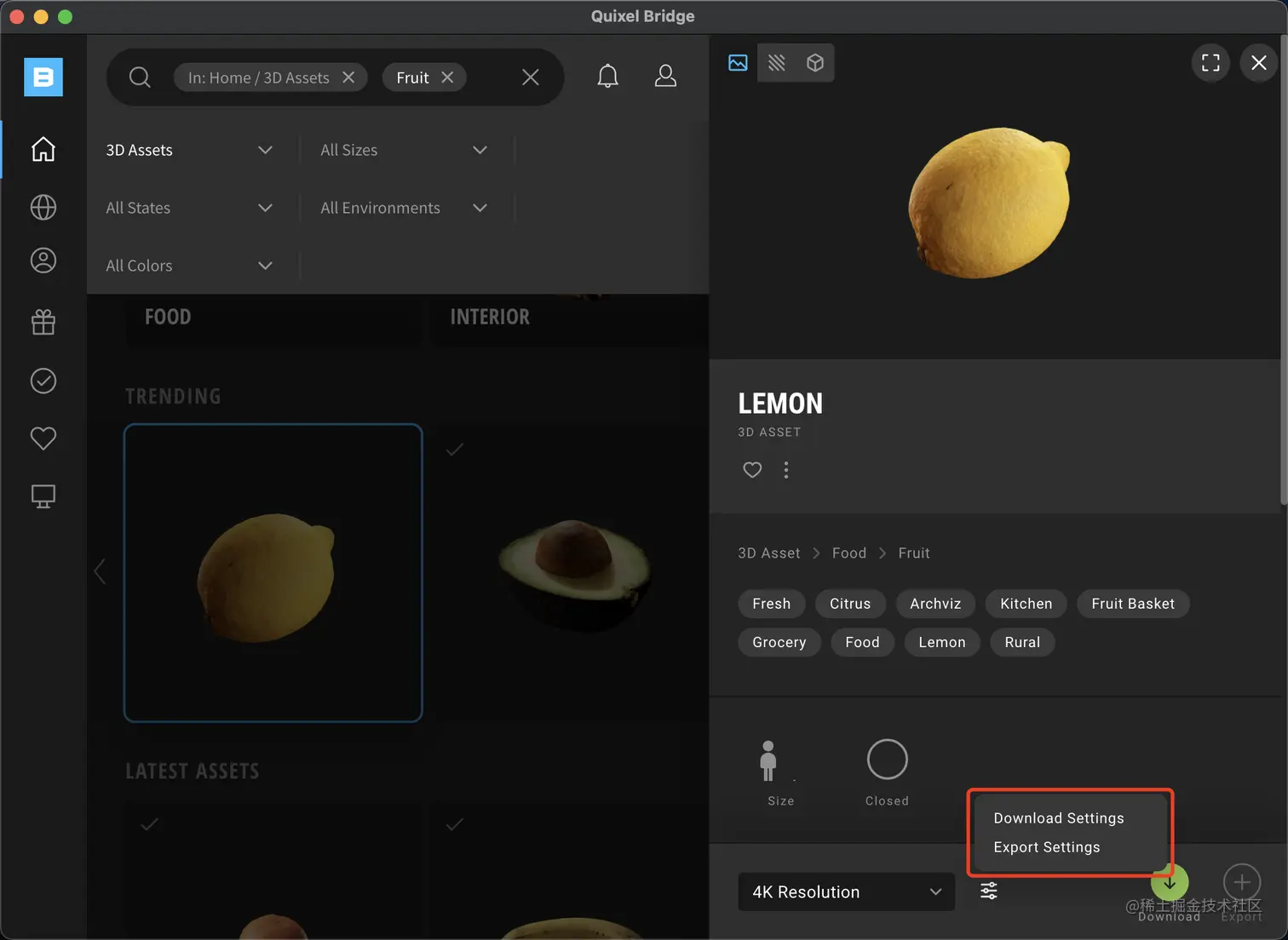Click the Food tag
Viewport: 1288px width, 940px height.
[x=862, y=642]
